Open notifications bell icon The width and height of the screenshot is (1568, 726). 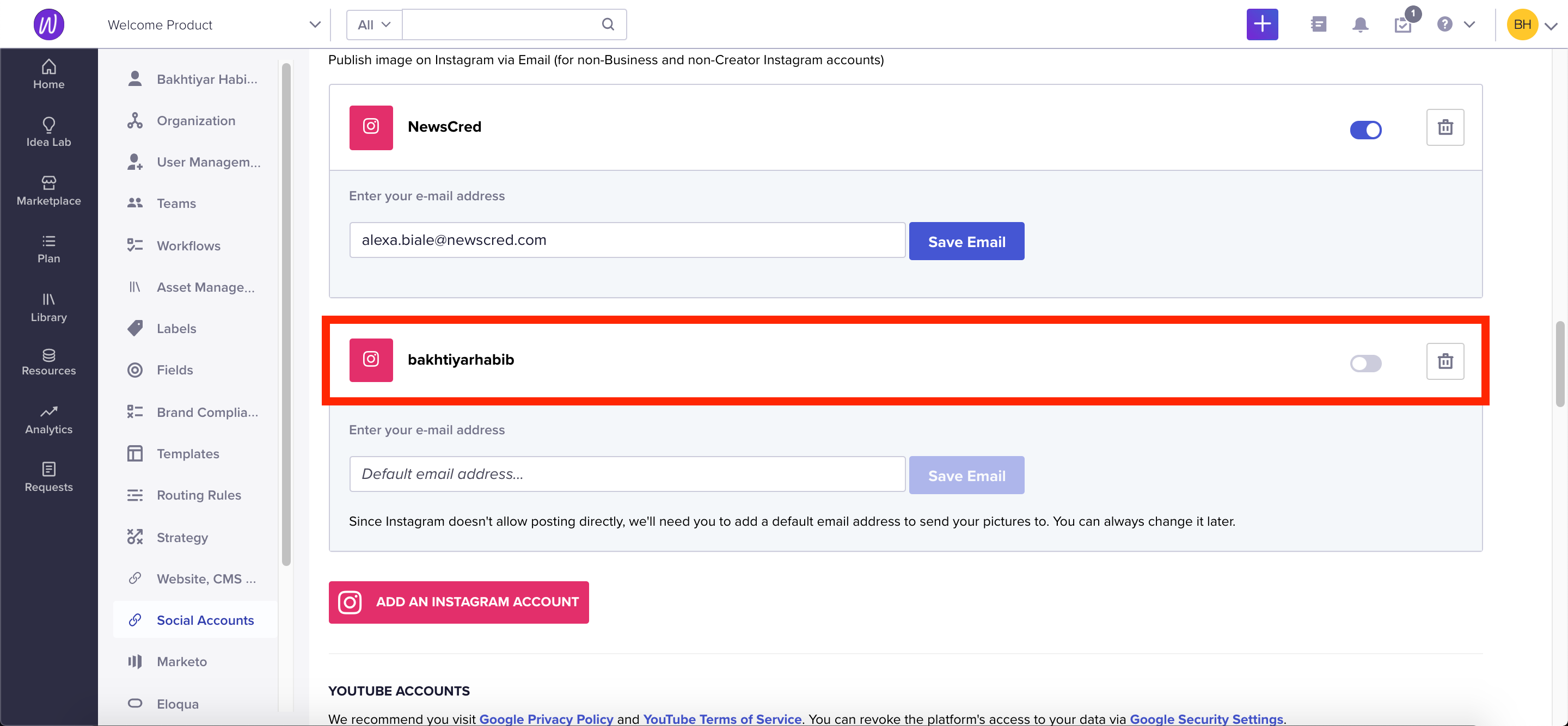pos(1360,24)
